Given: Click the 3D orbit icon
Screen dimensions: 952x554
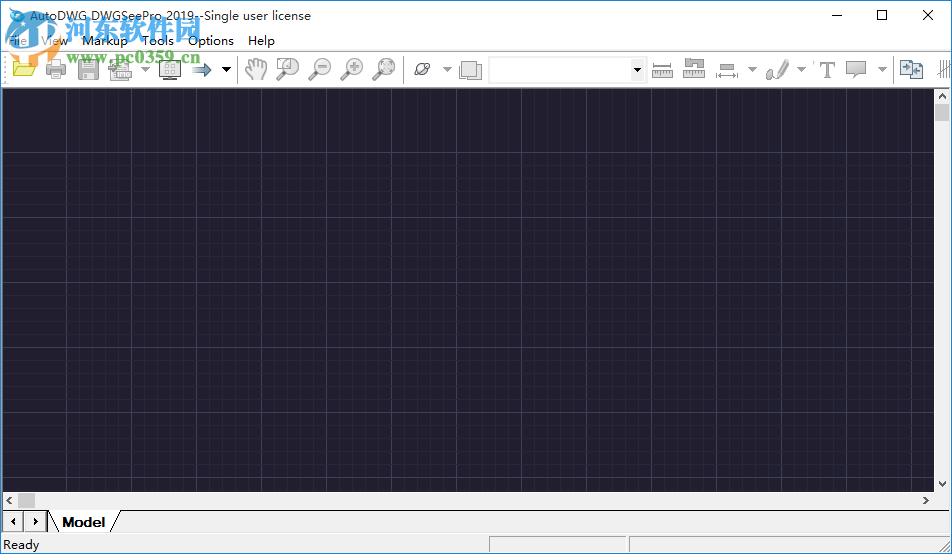Looking at the screenshot, I should tap(422, 69).
